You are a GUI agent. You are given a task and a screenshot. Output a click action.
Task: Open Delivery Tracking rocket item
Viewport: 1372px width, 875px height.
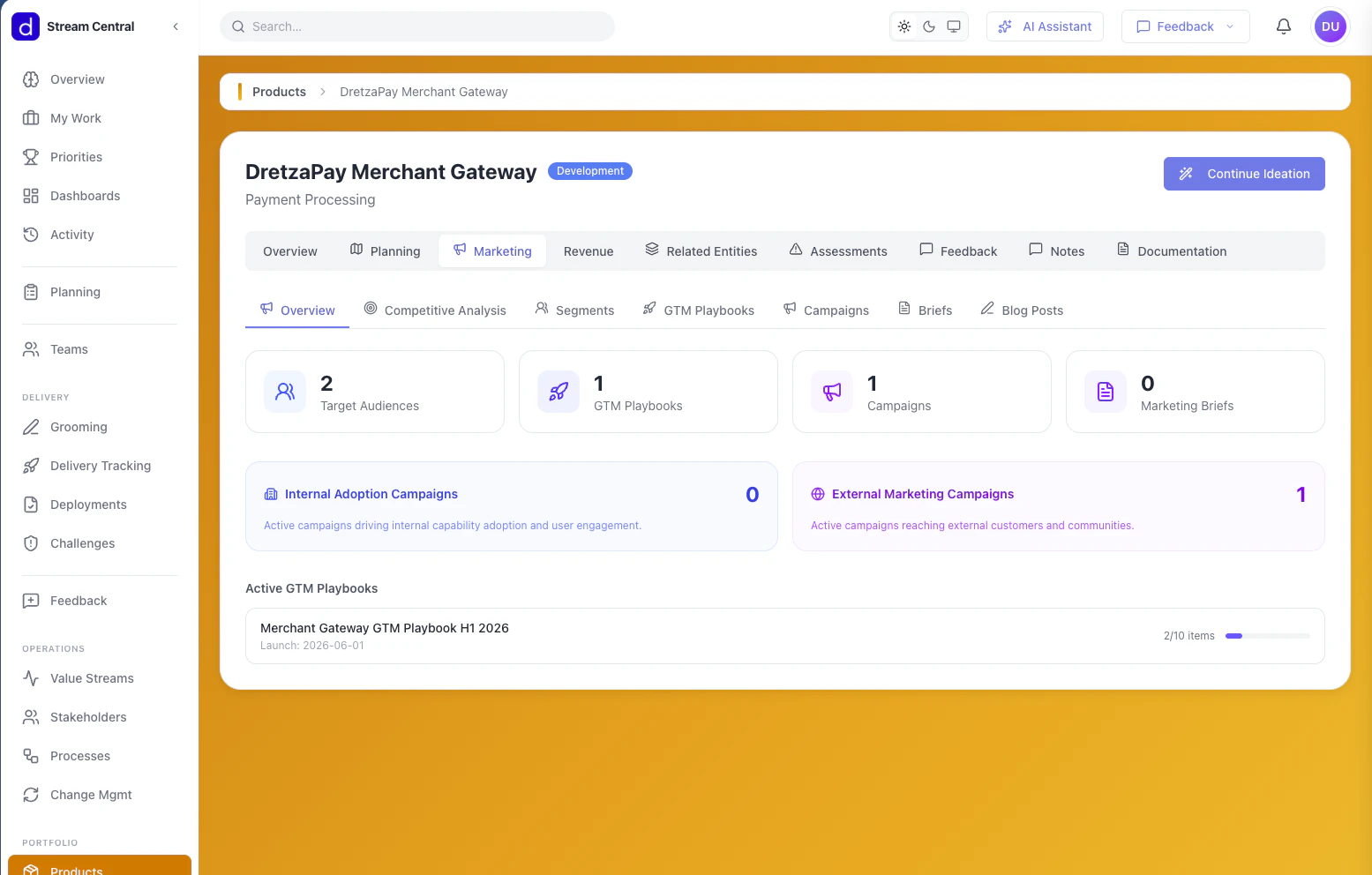[99, 466]
